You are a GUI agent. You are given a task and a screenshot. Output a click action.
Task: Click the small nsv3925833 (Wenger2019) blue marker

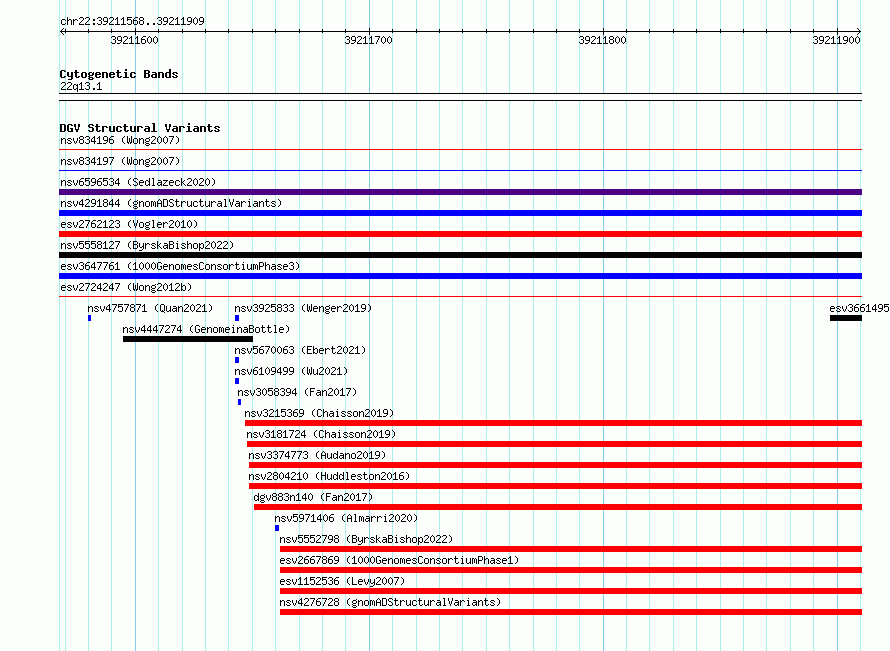[237, 318]
